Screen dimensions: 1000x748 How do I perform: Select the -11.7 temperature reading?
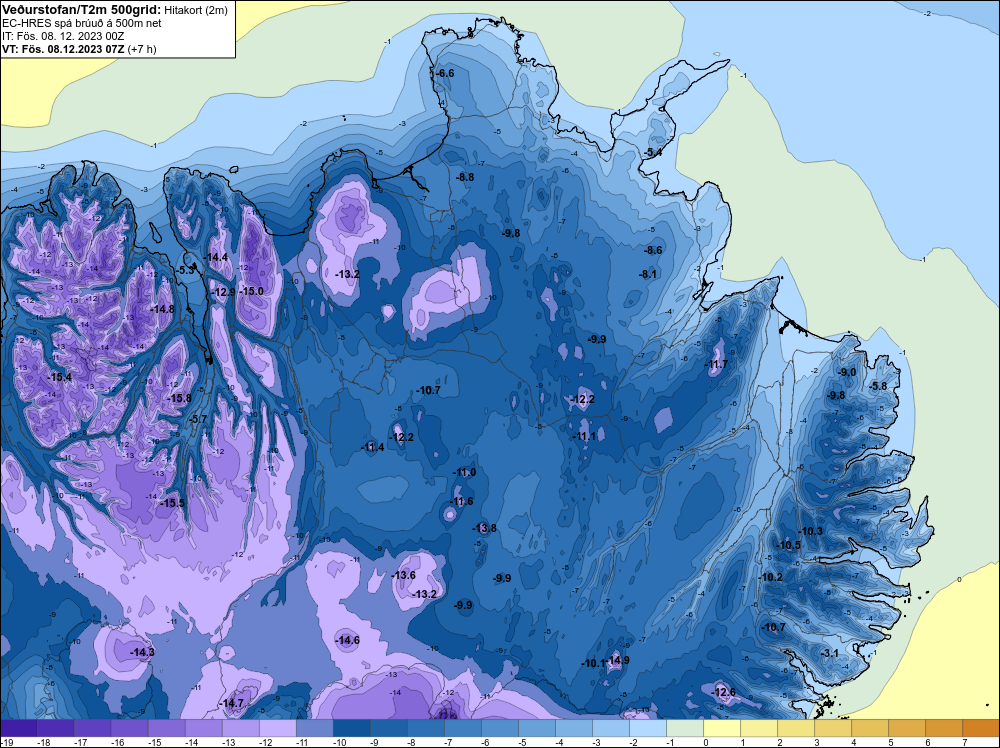pyautogui.click(x=716, y=365)
